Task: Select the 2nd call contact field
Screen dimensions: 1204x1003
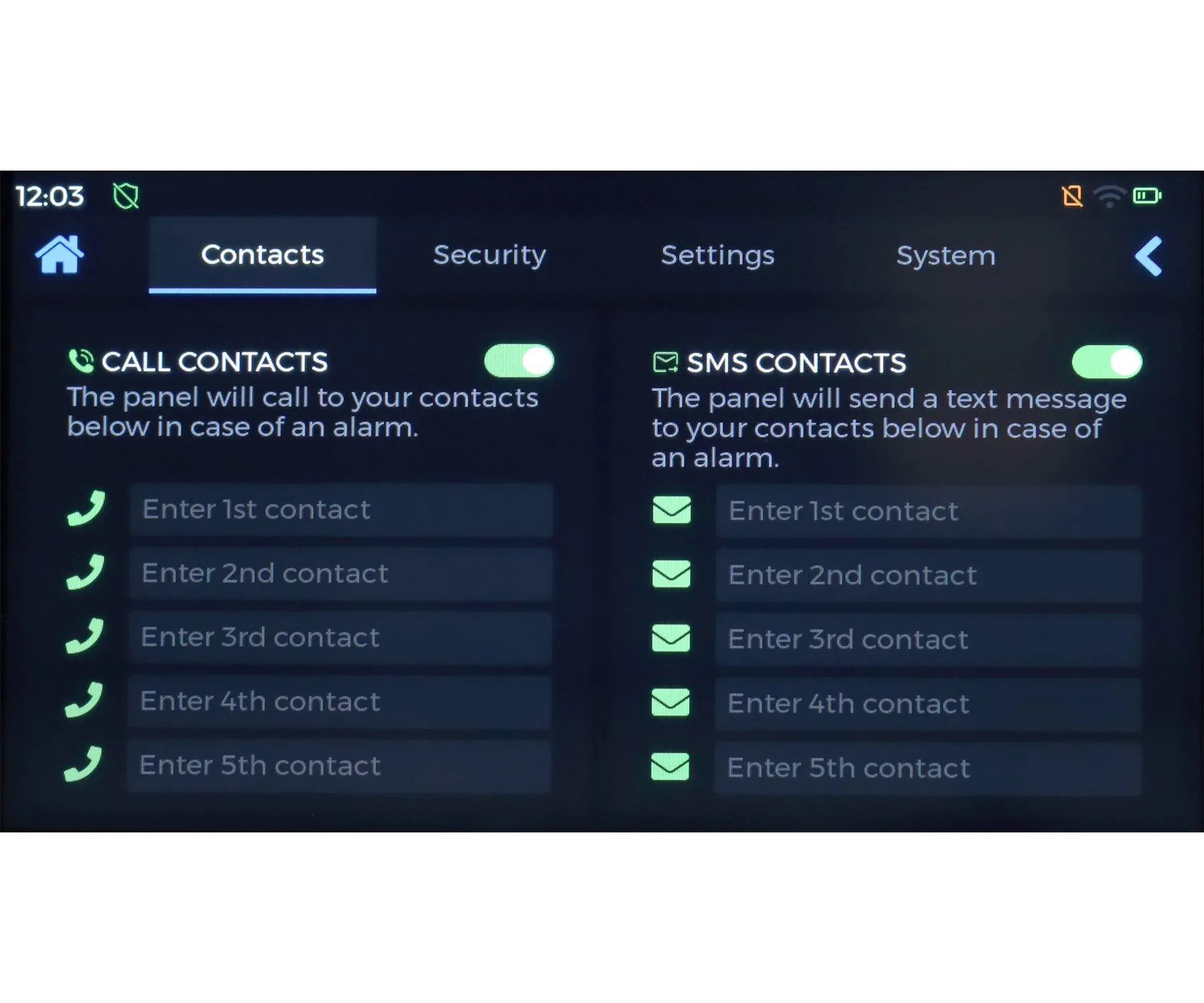Action: (x=340, y=574)
